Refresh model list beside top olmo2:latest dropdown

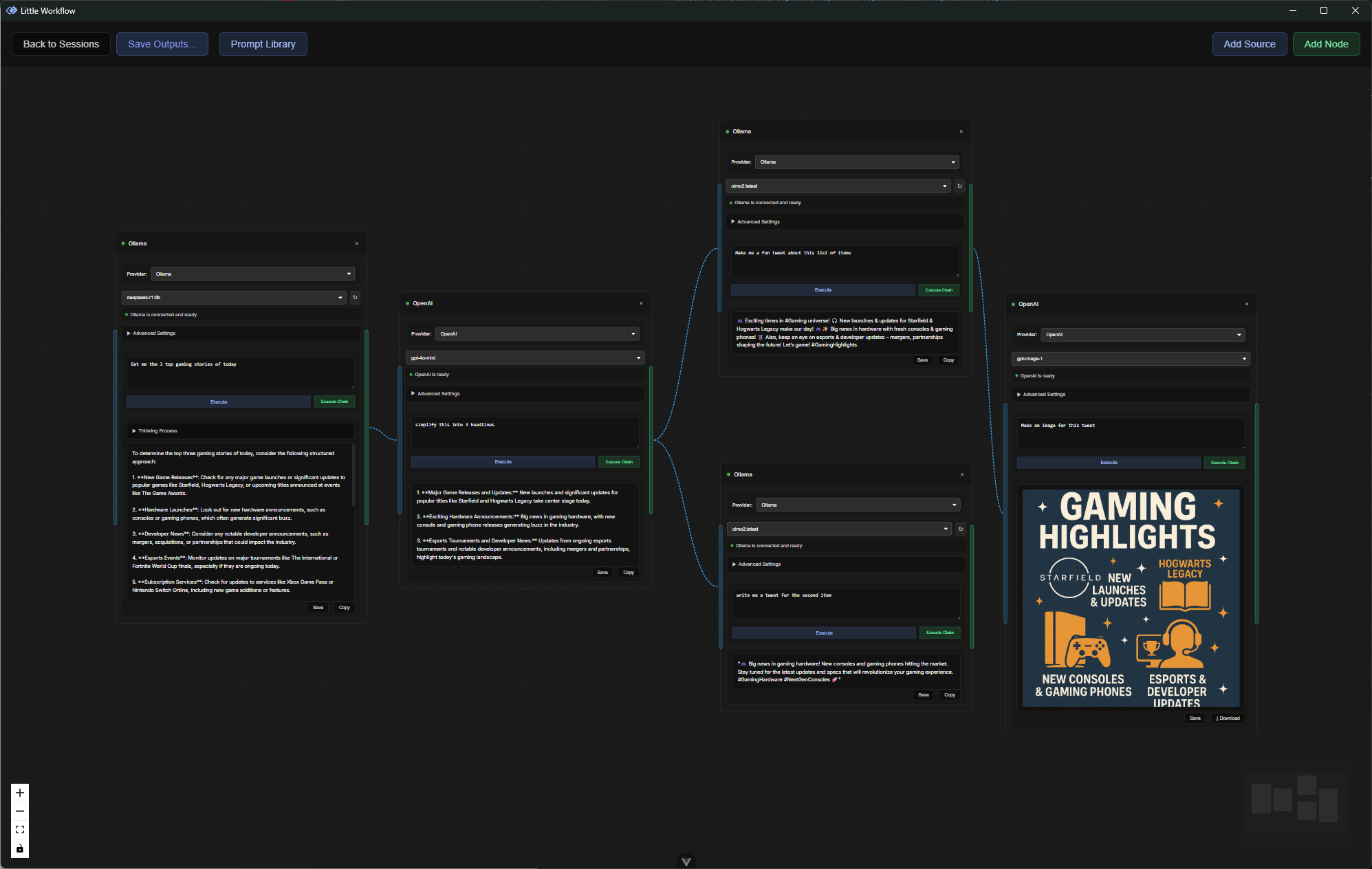[959, 186]
